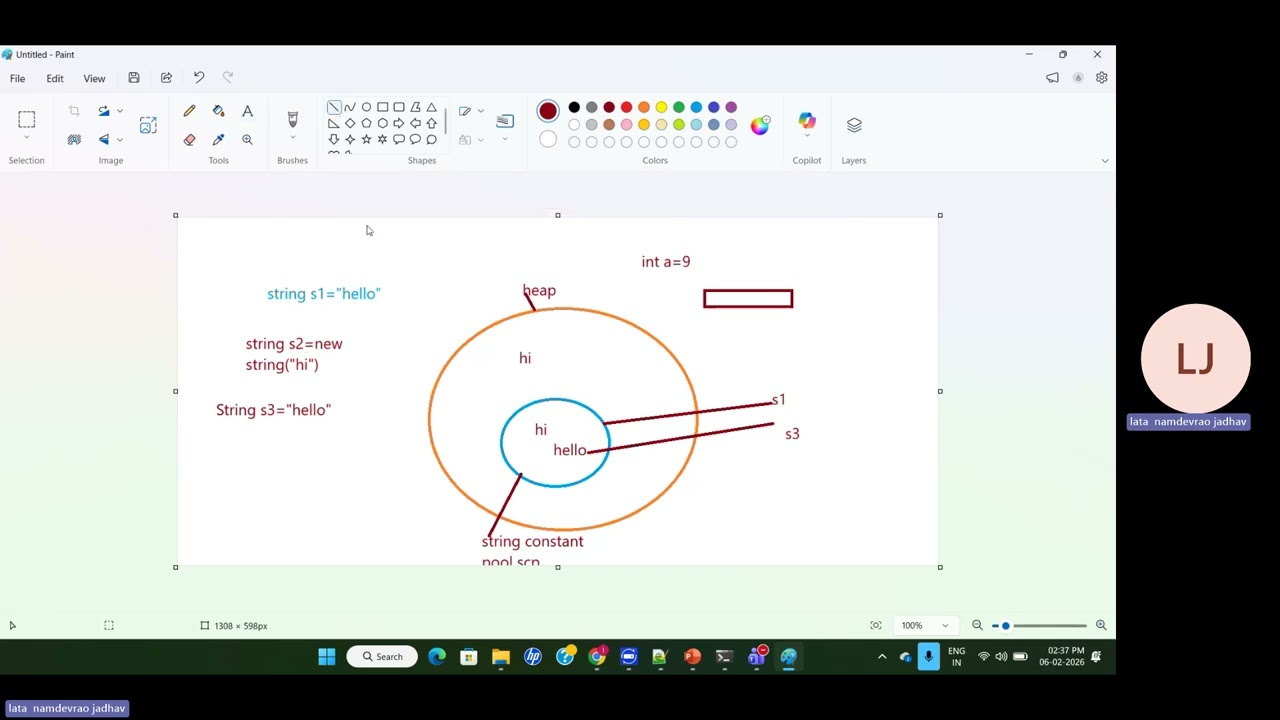Expand the Selection options dropdown
This screenshot has height=720, width=1280.
[27, 138]
